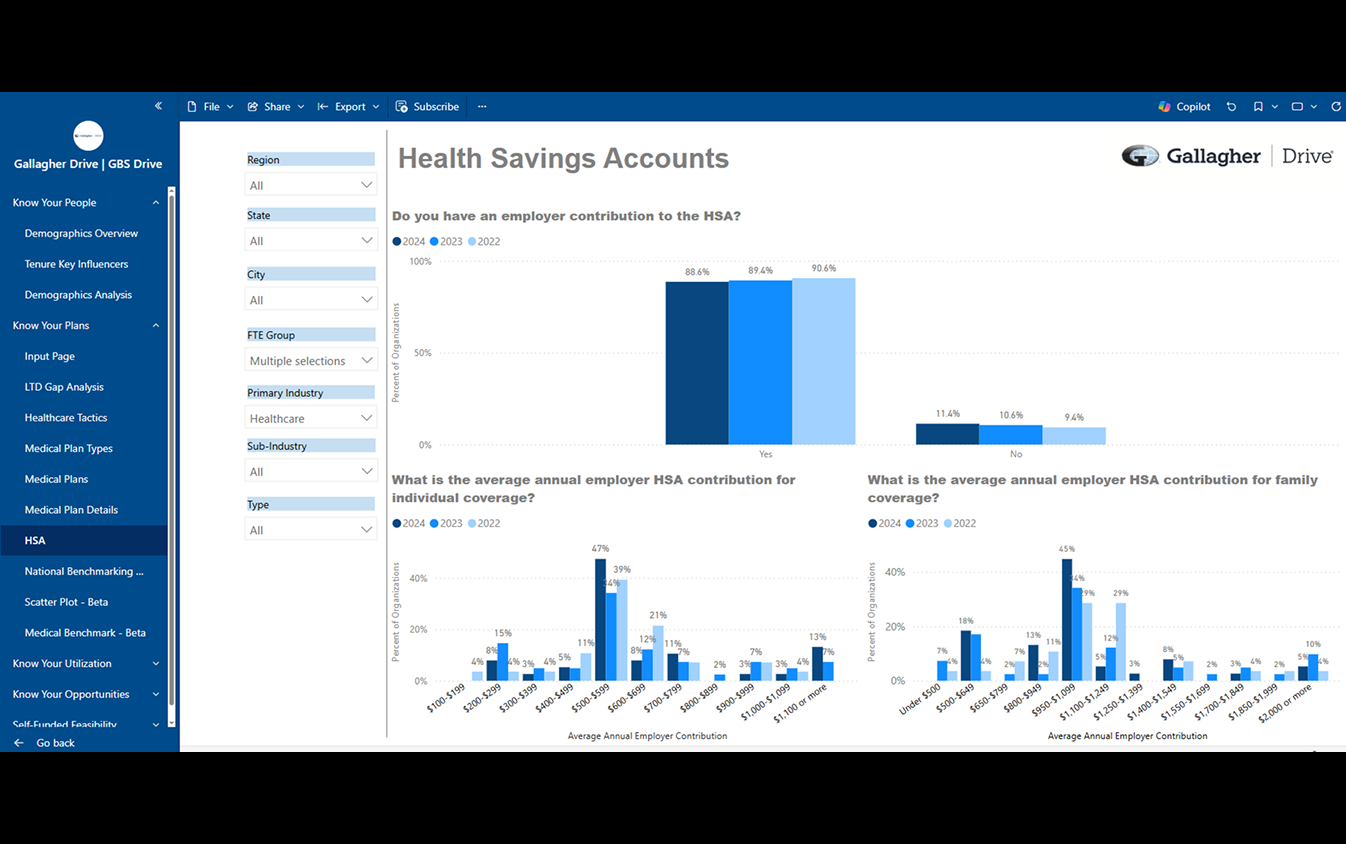
Task: Open the bookmarks icon
Action: tap(1258, 107)
